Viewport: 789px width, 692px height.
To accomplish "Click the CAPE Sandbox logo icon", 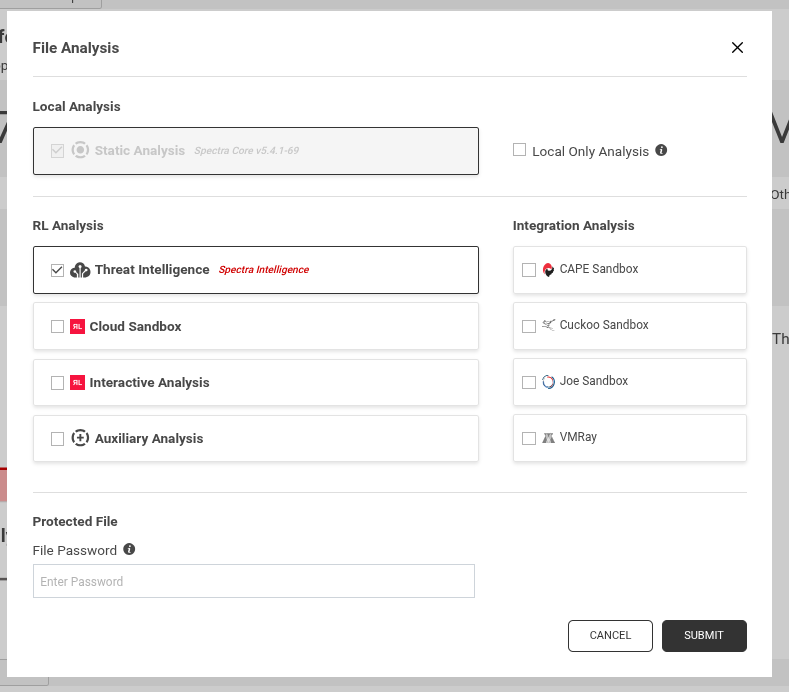I will click(x=548, y=269).
